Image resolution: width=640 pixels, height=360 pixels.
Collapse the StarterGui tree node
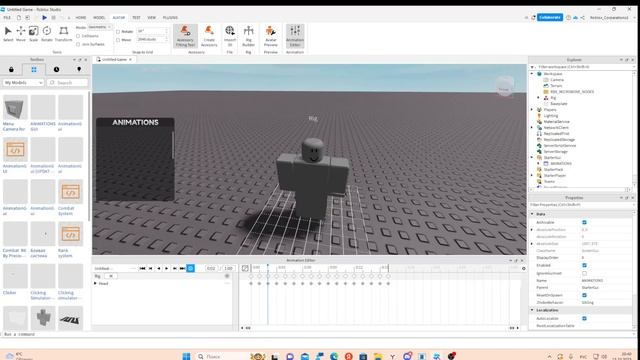(x=532, y=157)
